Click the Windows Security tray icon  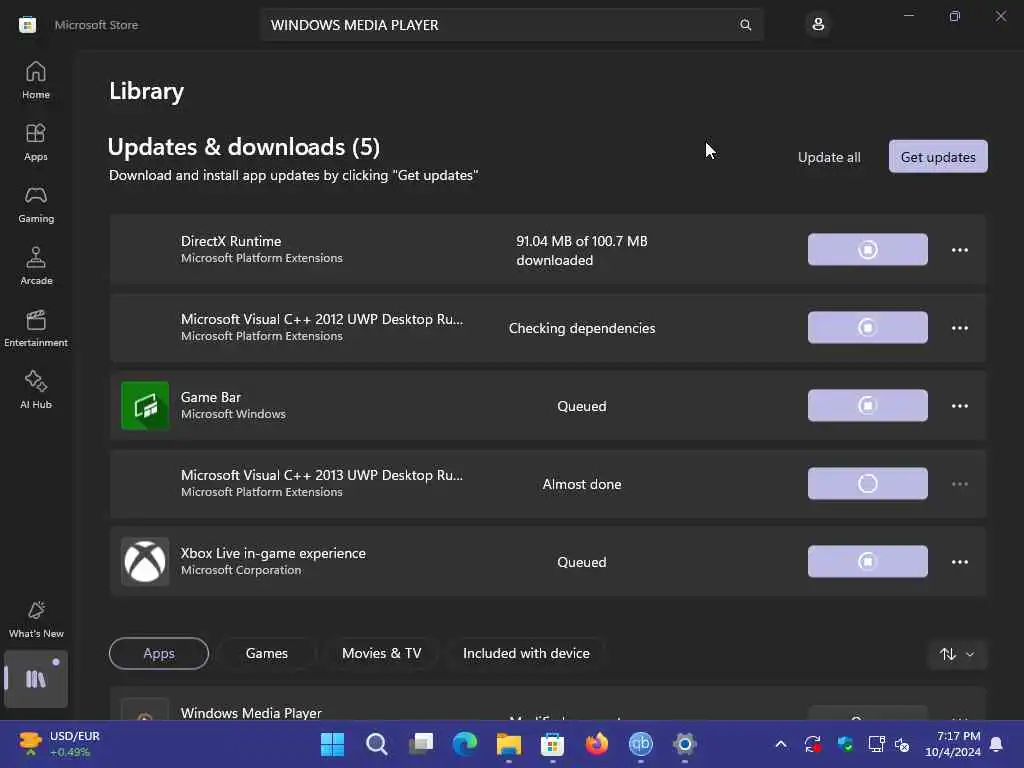point(845,744)
